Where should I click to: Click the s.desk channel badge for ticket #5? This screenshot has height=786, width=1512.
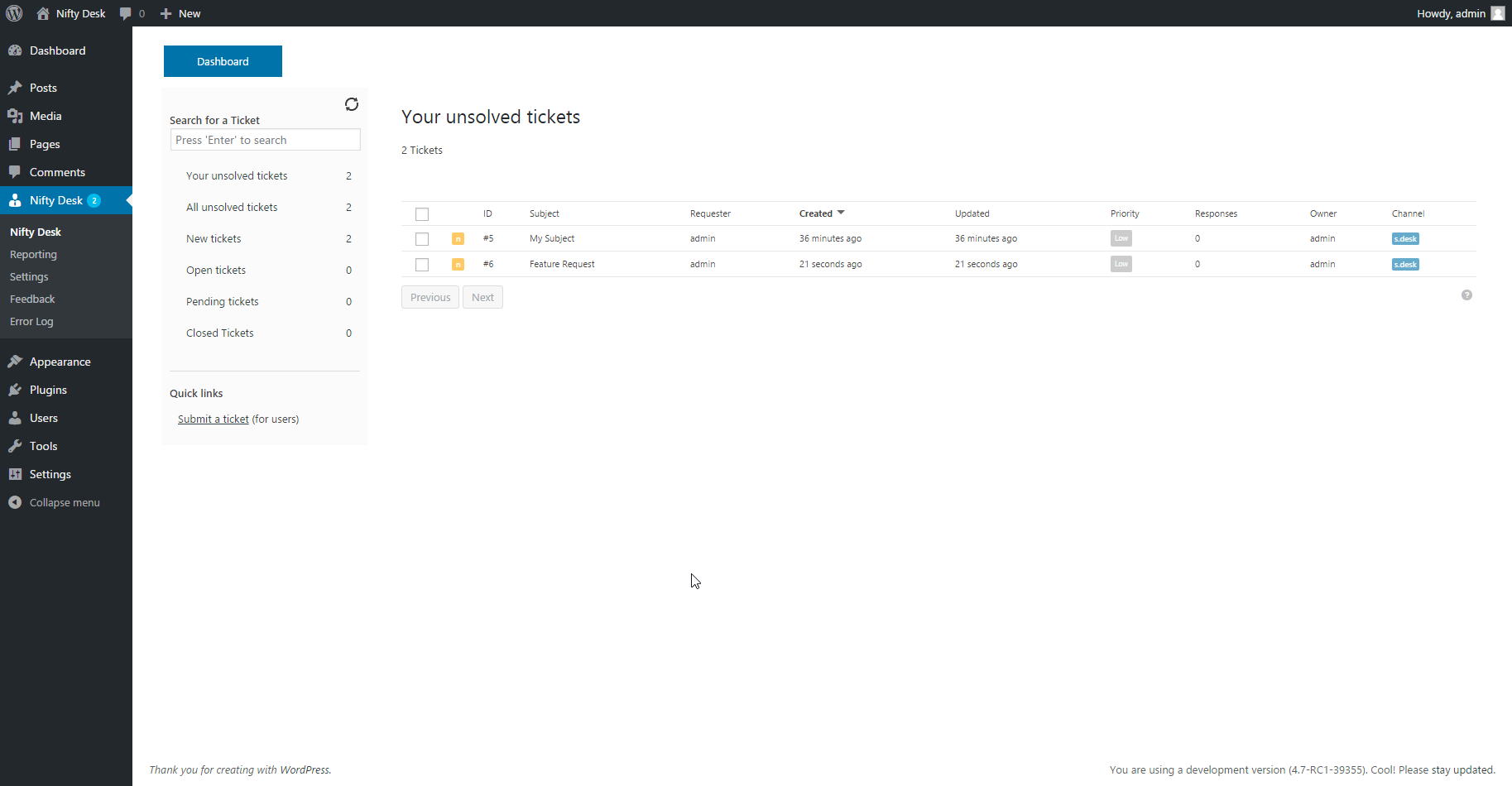tap(1405, 239)
